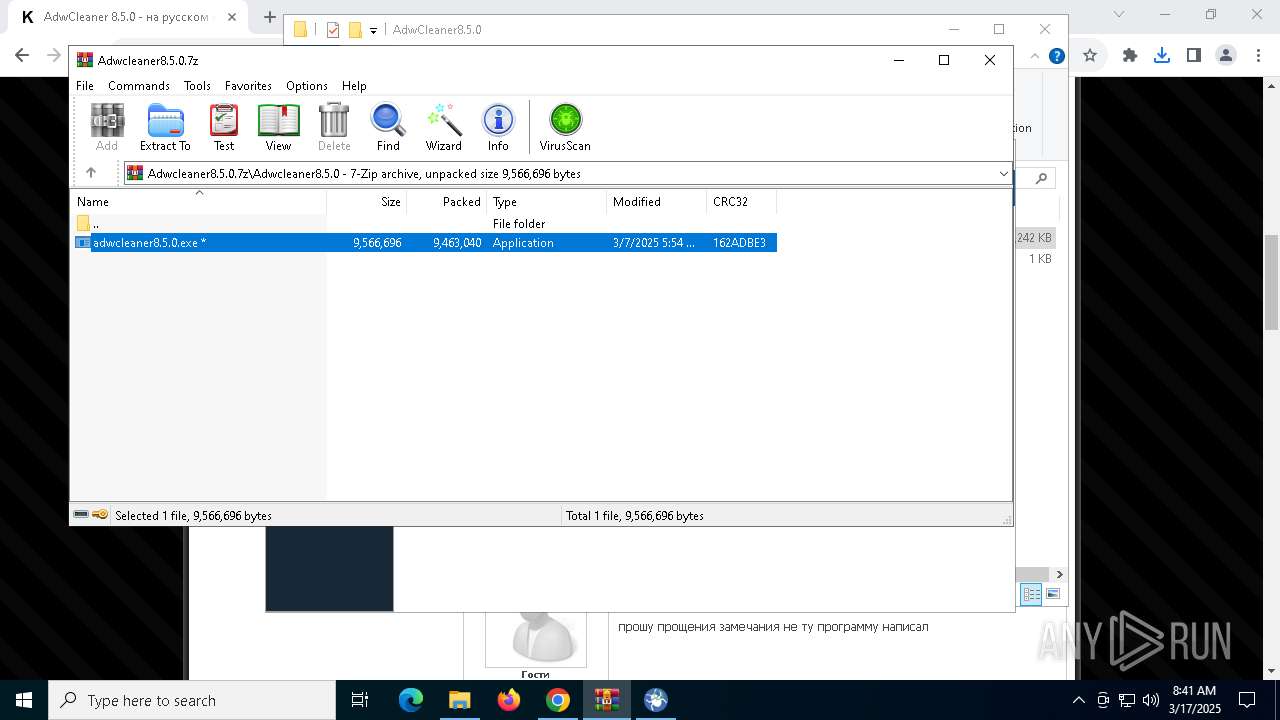The width and height of the screenshot is (1280, 720).
Task: Open the File menu
Action: point(85,86)
